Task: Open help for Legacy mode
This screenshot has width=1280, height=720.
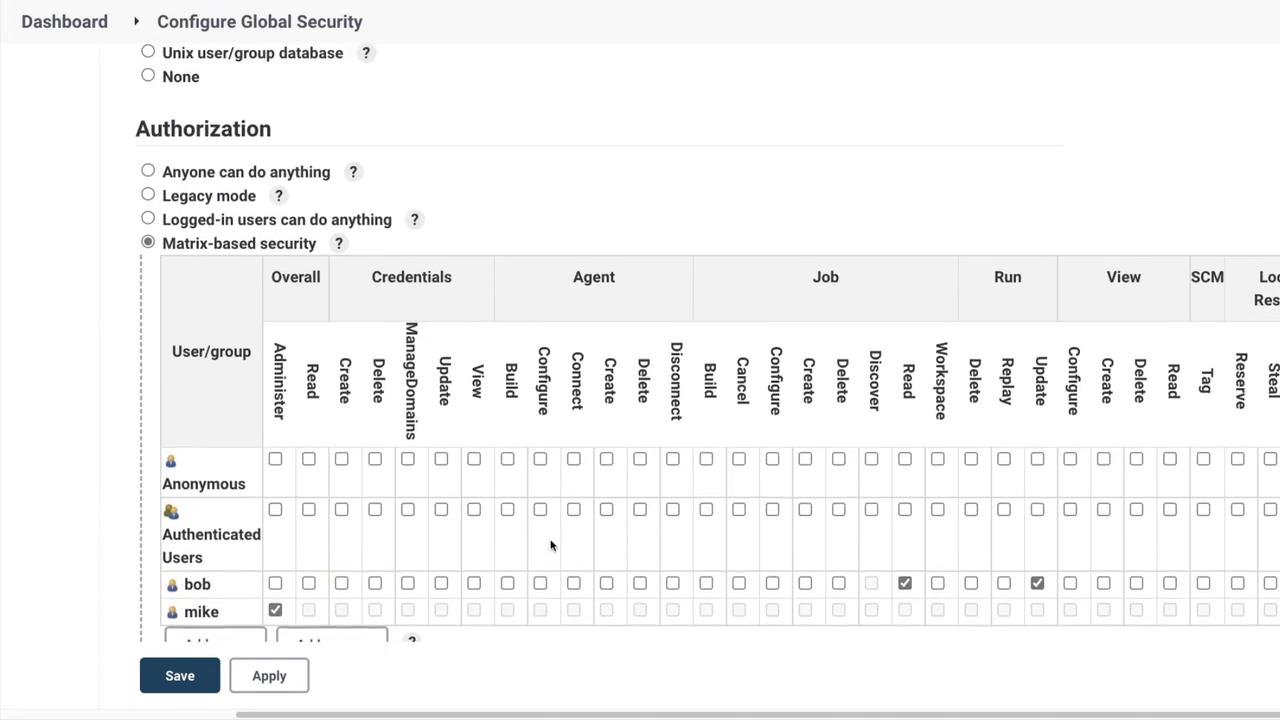Action: click(x=279, y=196)
